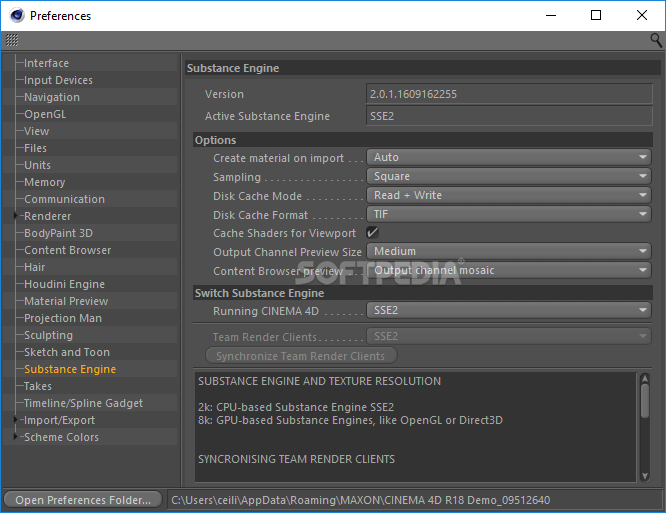Select Material Preview category
The width and height of the screenshot is (666, 513).
click(66, 301)
